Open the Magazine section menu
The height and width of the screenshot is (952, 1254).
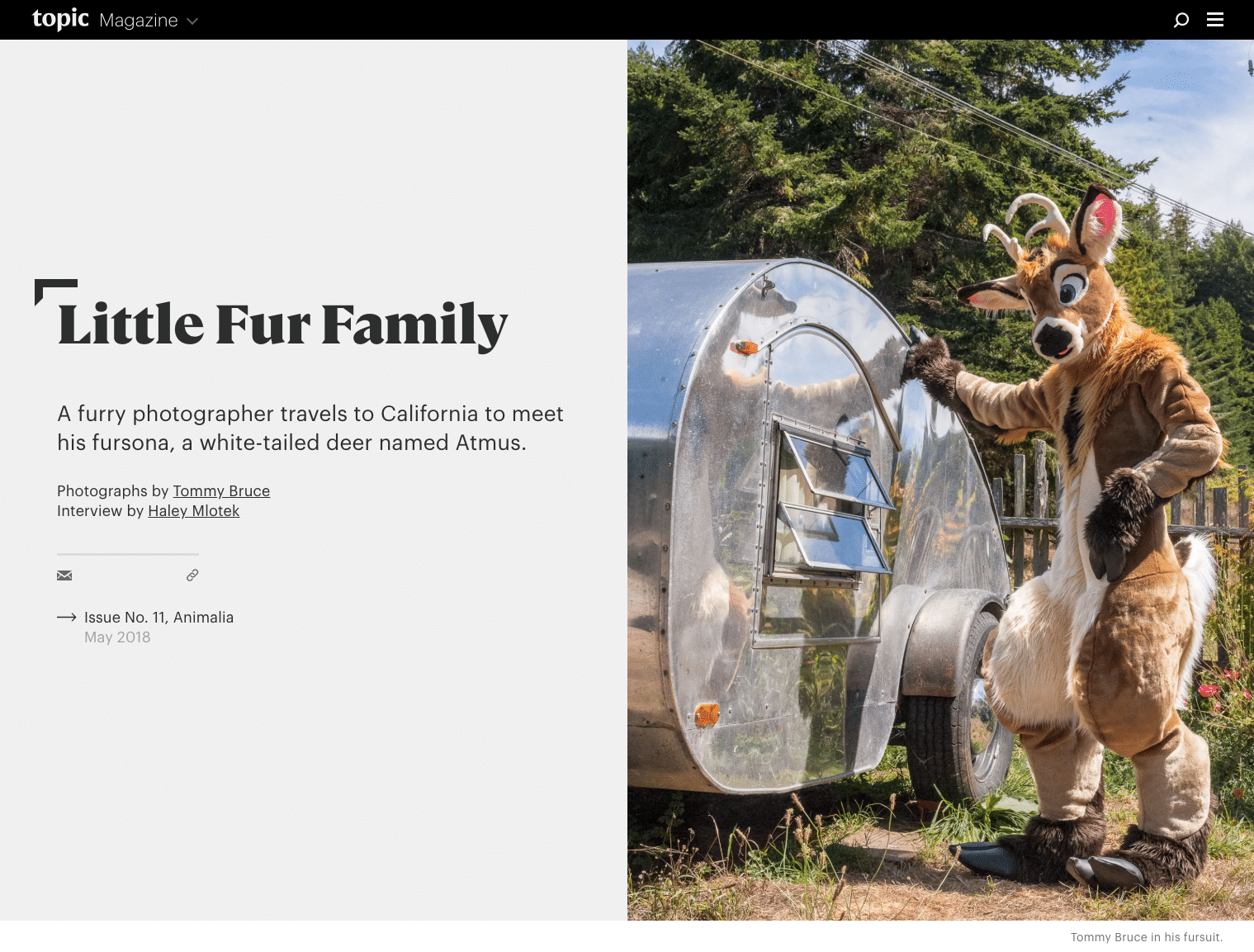point(139,21)
